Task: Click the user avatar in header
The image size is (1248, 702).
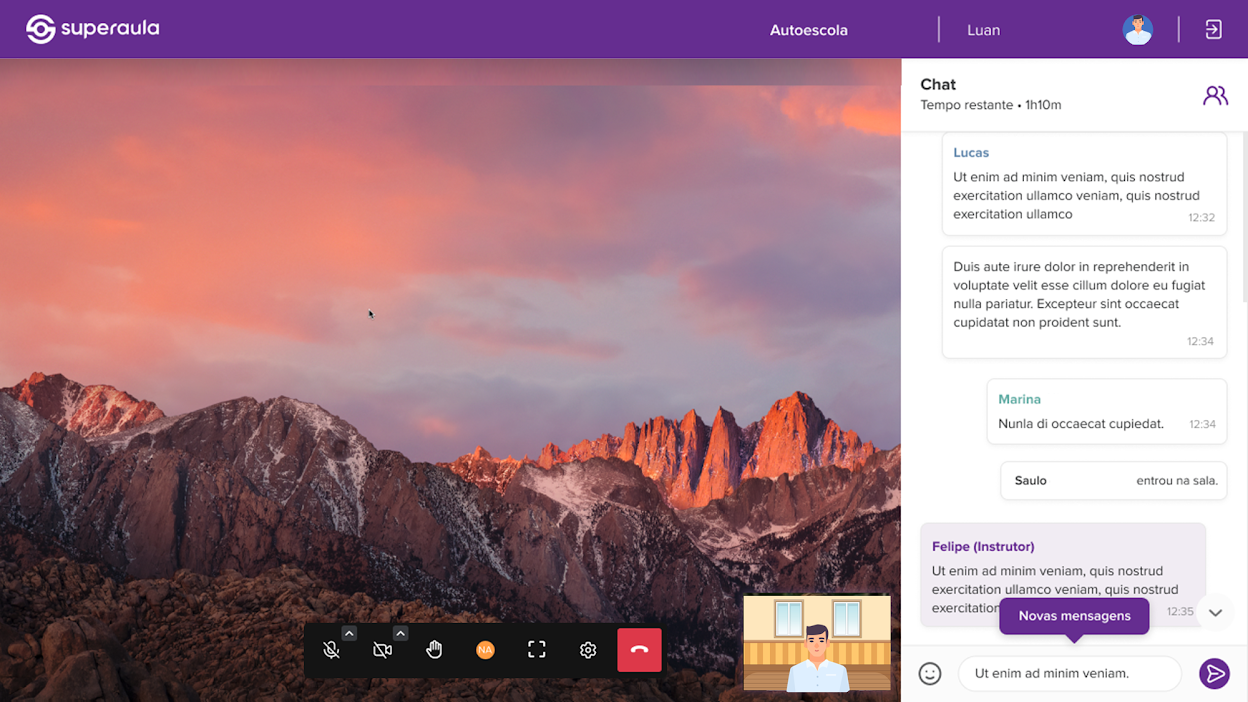Action: pos(1137,30)
